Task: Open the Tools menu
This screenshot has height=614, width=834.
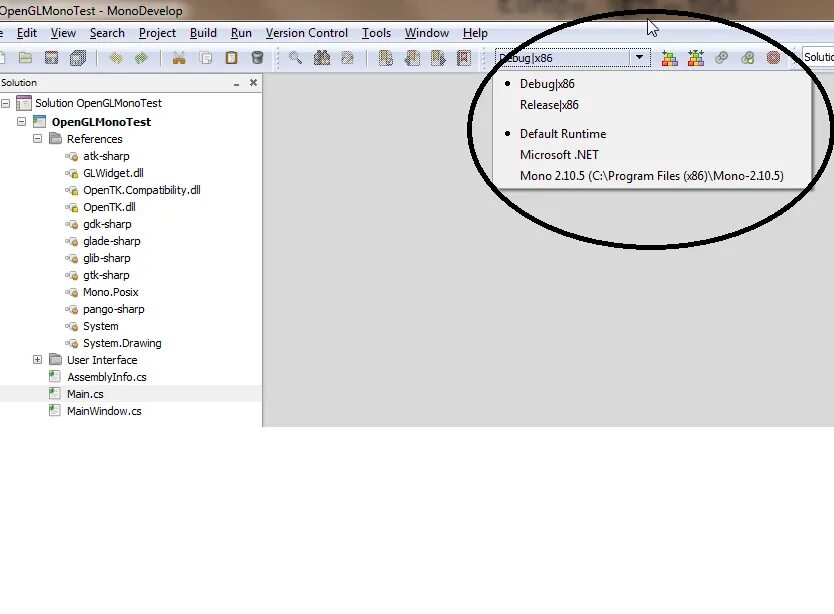Action: click(376, 33)
